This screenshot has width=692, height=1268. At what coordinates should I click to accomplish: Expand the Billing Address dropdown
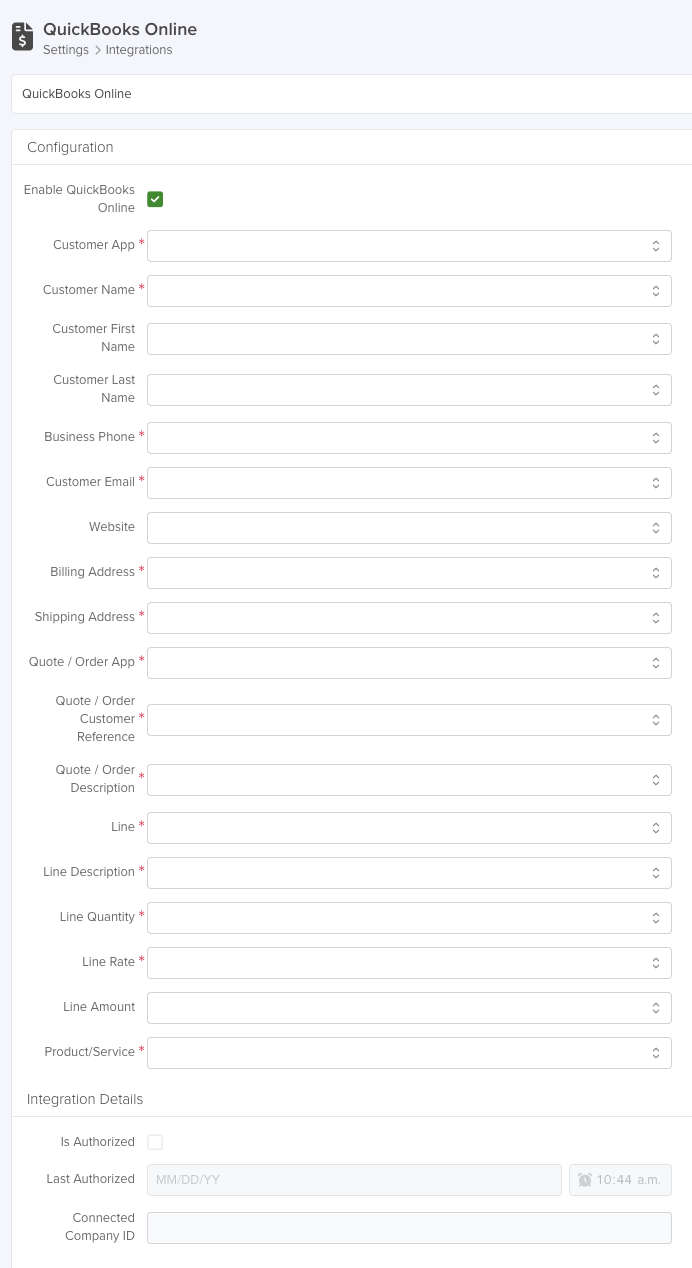(x=409, y=573)
